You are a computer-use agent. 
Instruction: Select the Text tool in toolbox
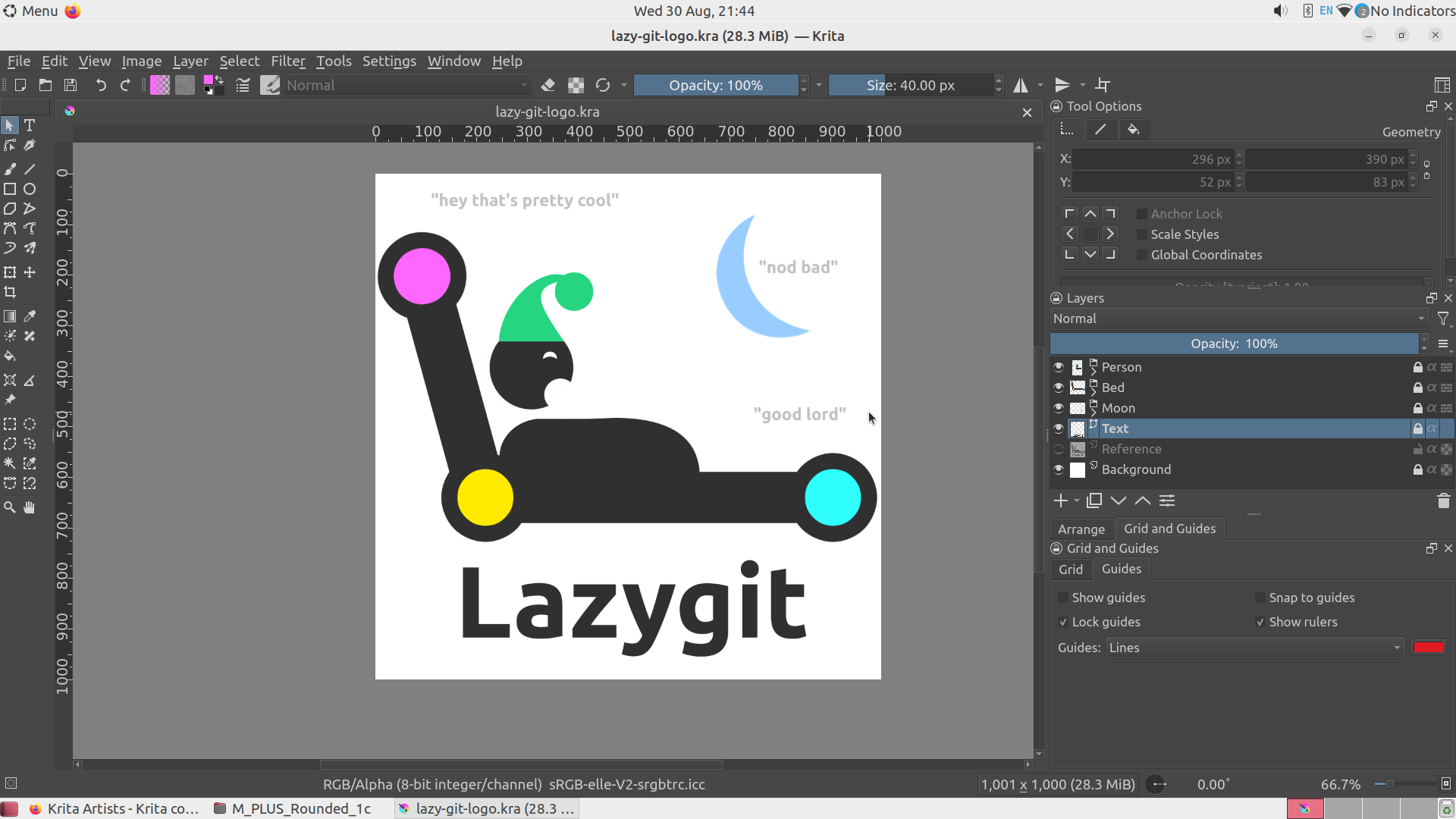click(30, 125)
